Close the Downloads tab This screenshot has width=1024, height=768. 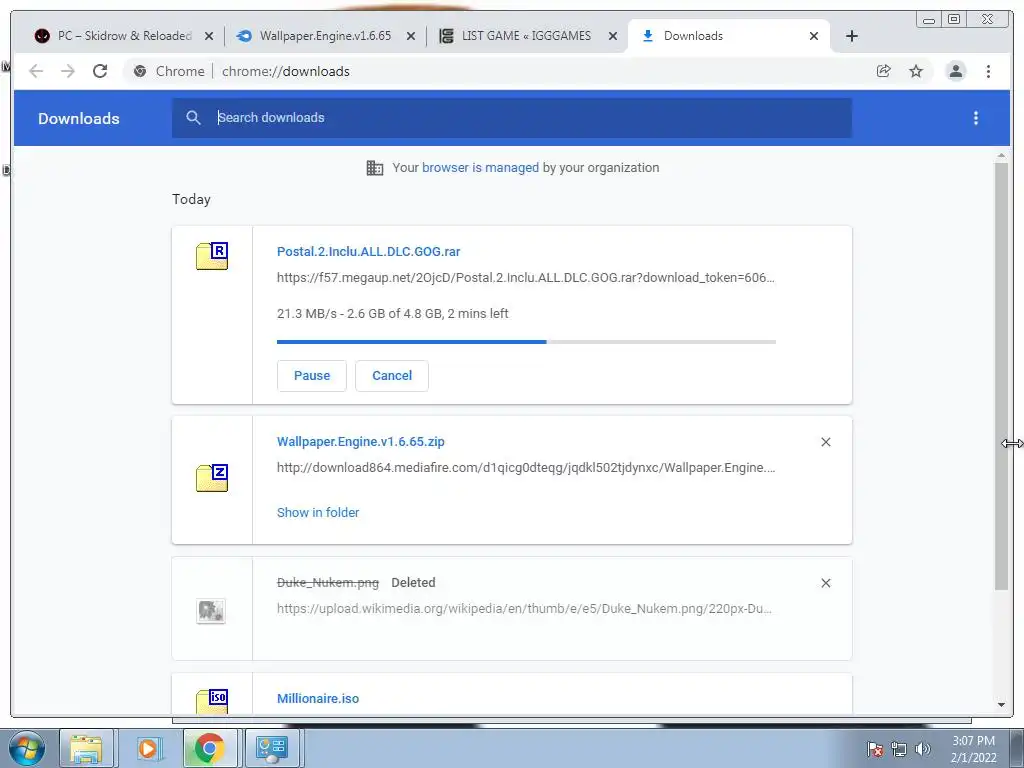[814, 37]
